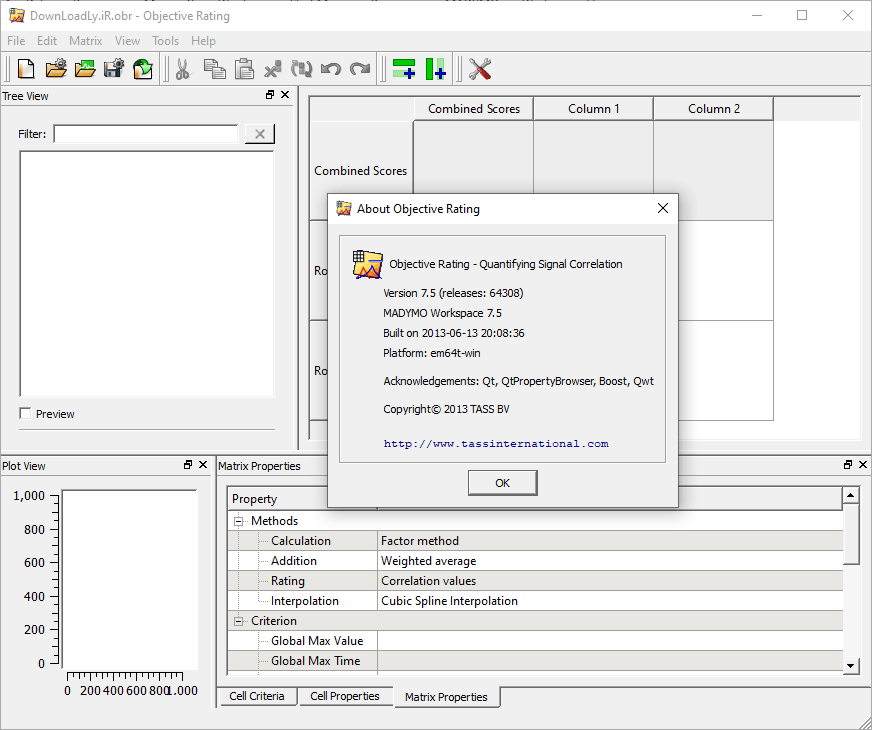Image resolution: width=872 pixels, height=730 pixels.
Task: Click the Undo arrow icon
Action: click(331, 69)
